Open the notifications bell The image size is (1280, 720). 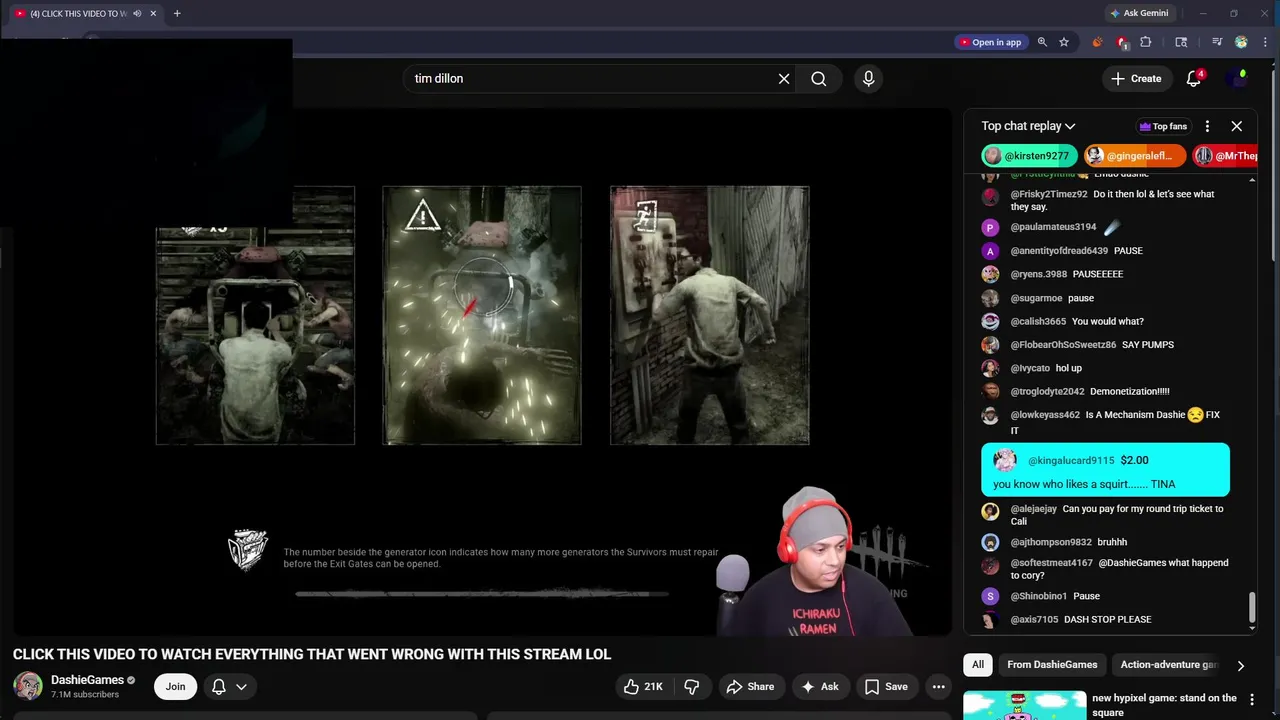(1194, 79)
